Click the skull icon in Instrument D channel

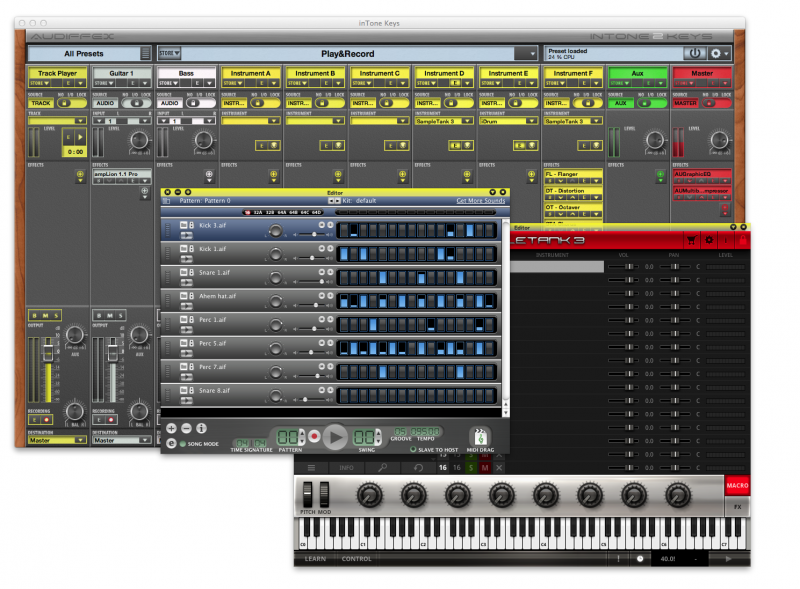click(x=467, y=145)
